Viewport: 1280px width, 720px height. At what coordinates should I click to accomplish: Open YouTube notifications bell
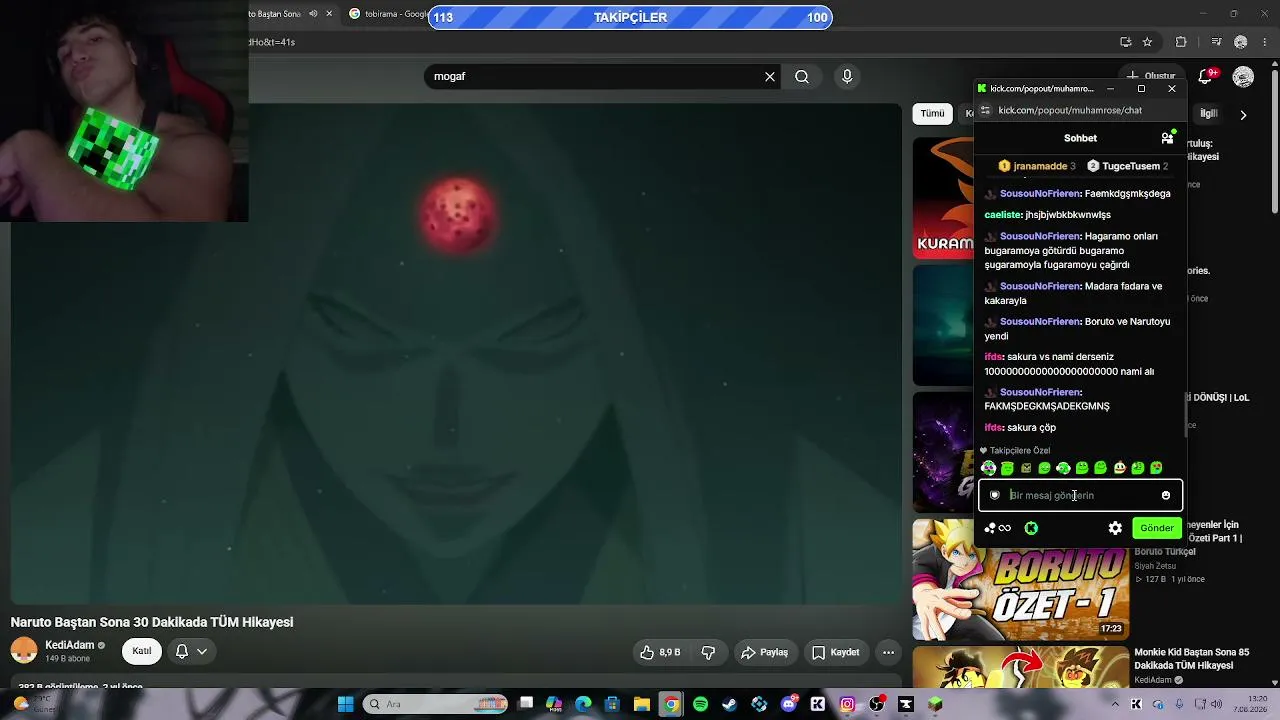1205,77
